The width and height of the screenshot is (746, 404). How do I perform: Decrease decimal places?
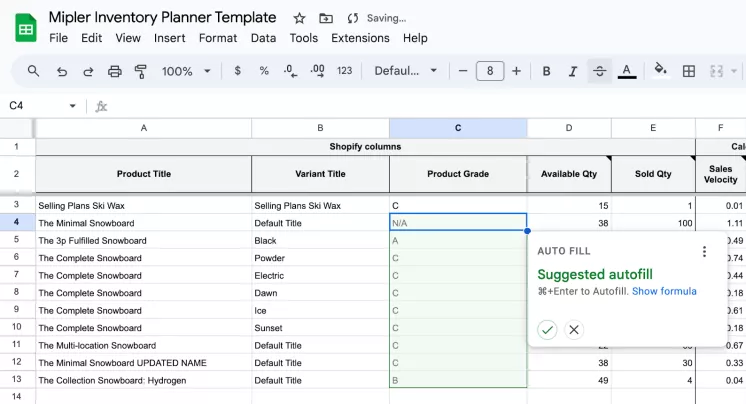(290, 71)
